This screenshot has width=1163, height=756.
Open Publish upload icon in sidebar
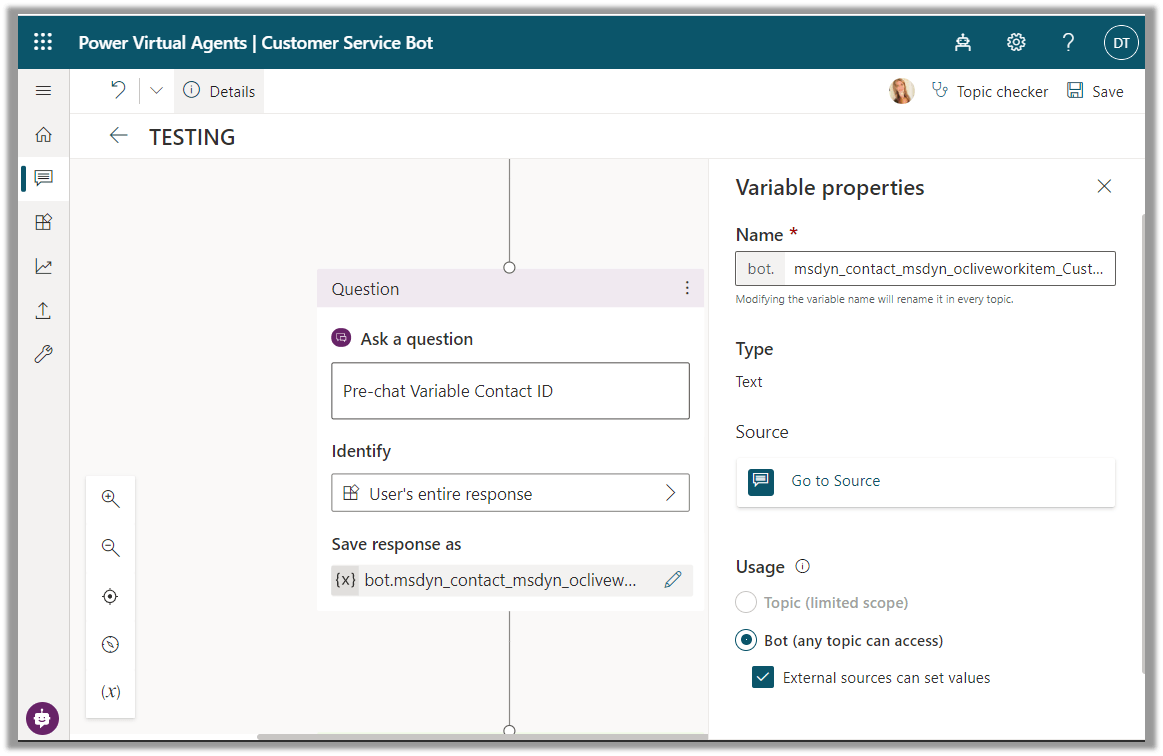click(44, 310)
